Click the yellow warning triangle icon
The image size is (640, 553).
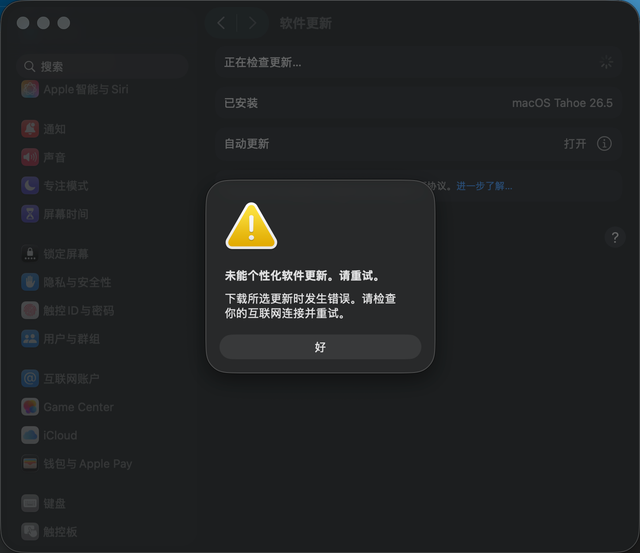[x=251, y=226]
